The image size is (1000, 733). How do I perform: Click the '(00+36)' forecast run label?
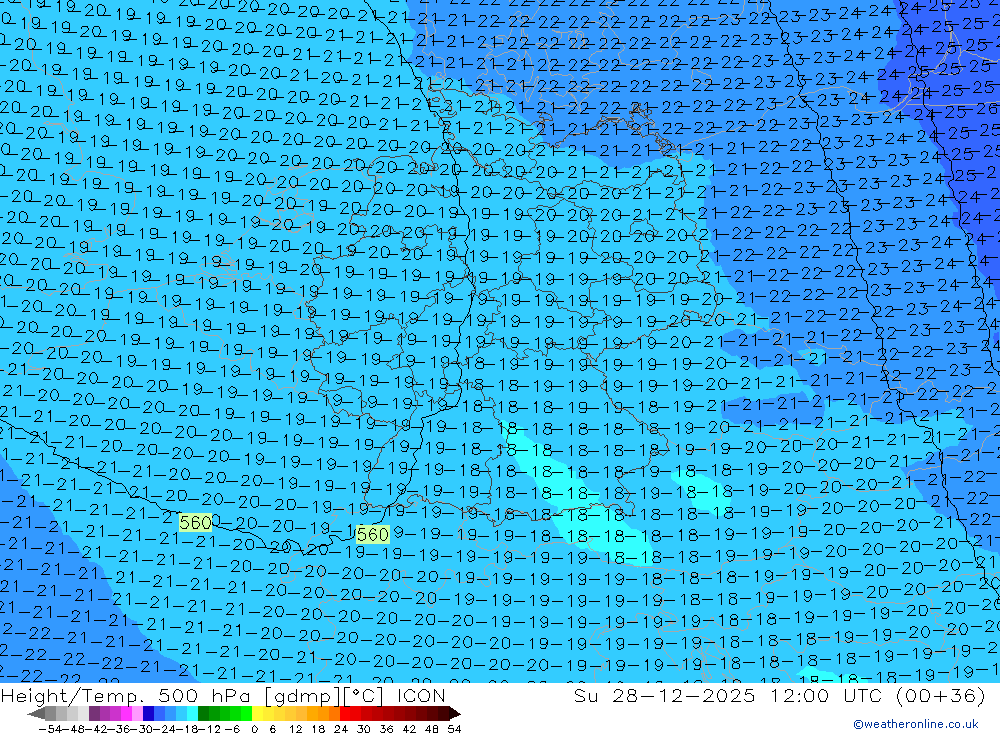941,695
